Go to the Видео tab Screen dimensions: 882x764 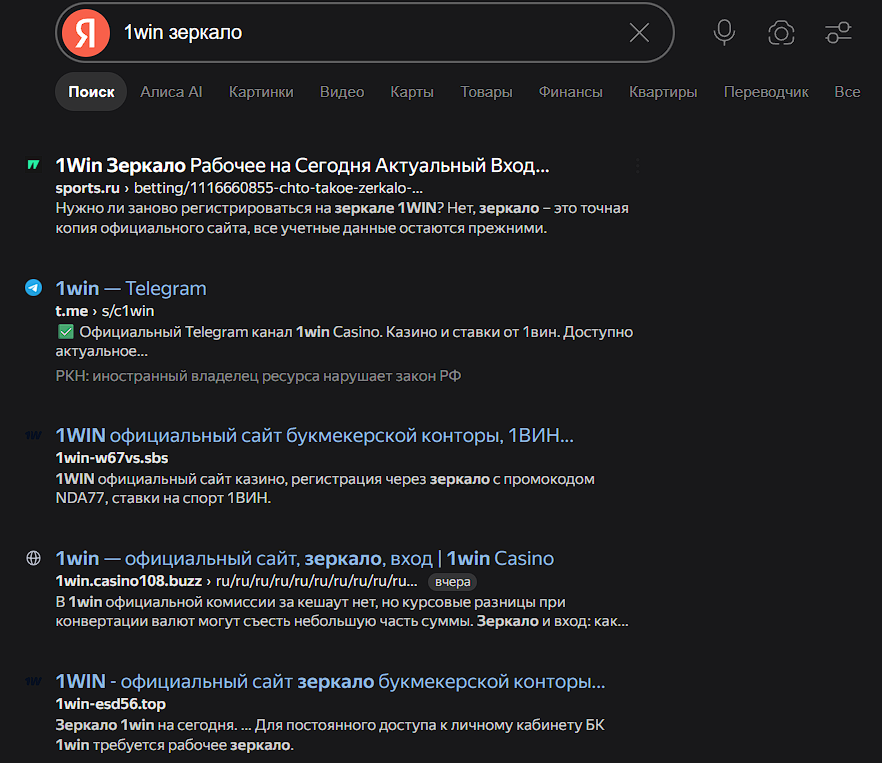coord(342,92)
